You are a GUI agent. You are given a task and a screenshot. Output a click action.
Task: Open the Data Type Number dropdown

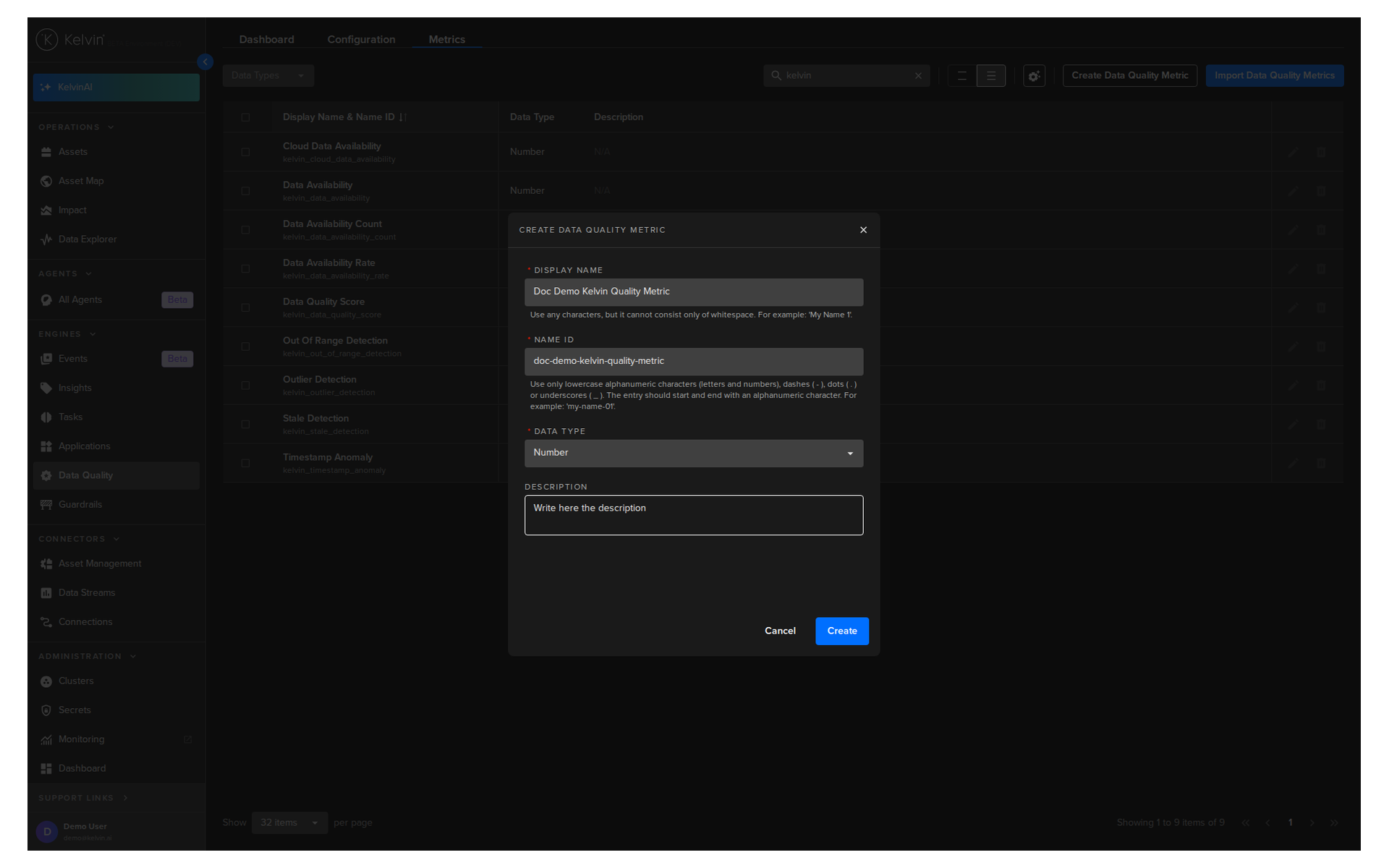point(694,454)
